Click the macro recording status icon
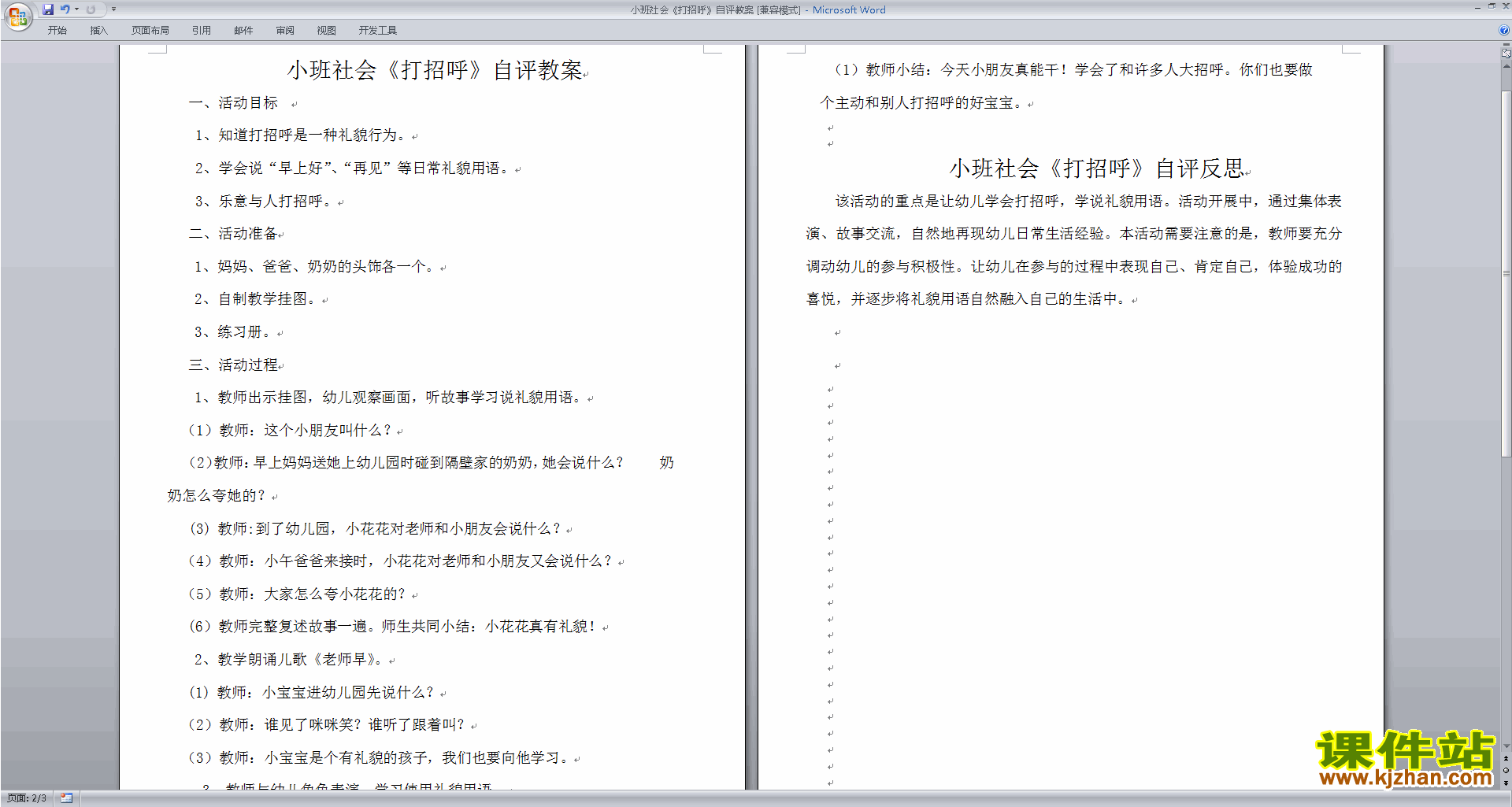This screenshot has width=1512, height=807. 66,798
